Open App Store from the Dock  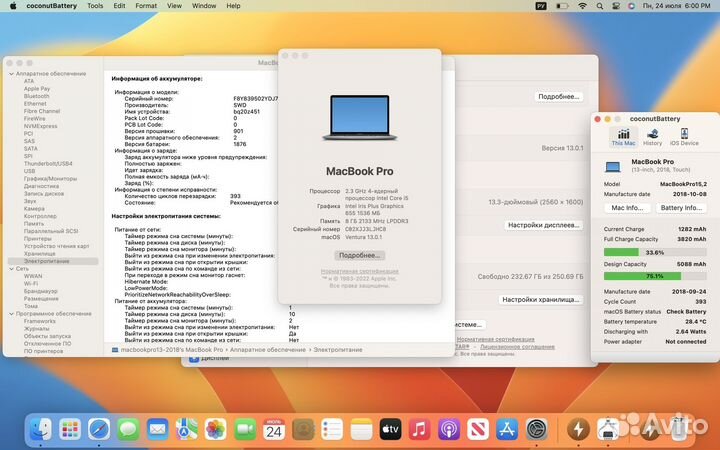coord(507,430)
